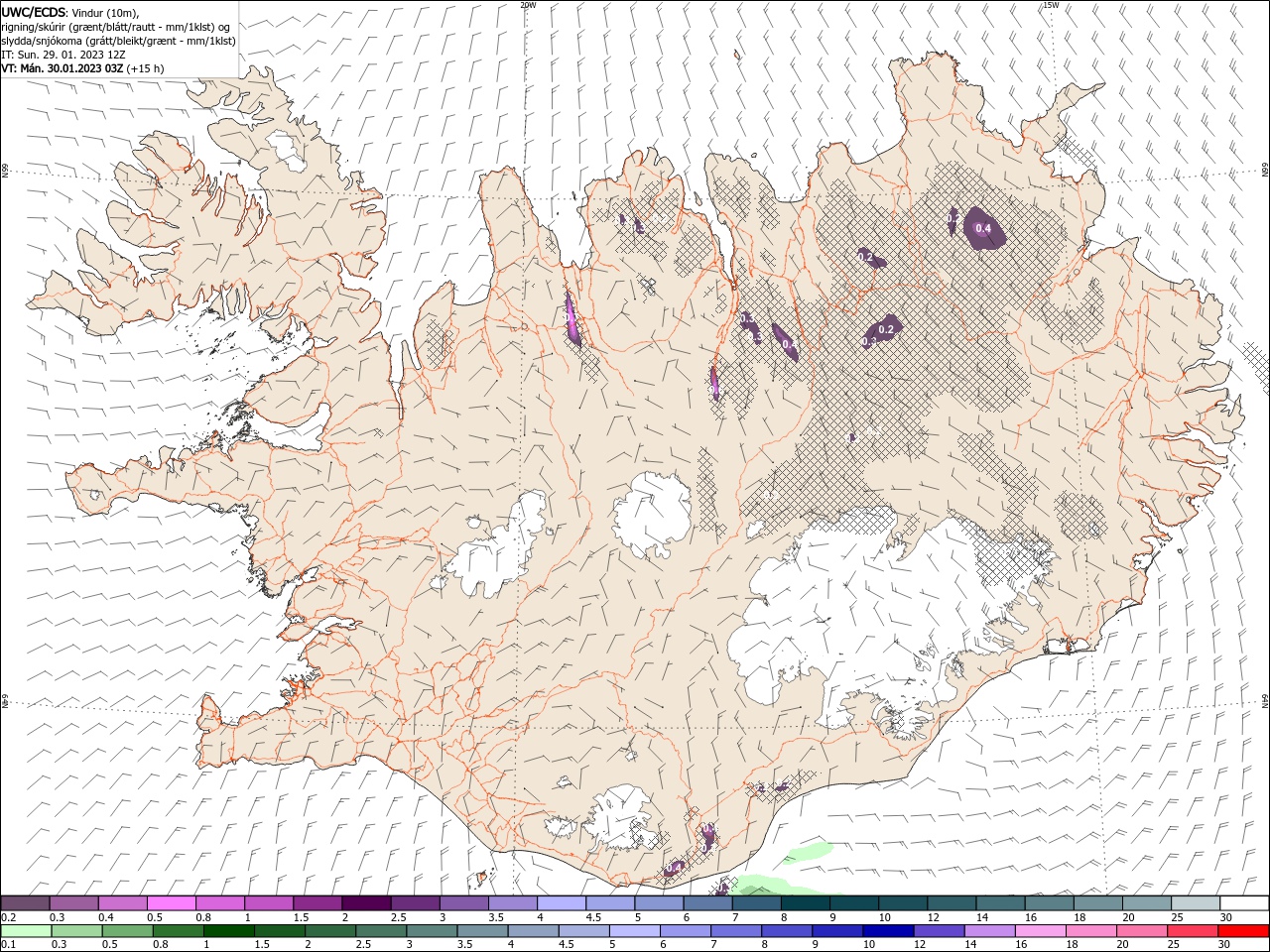Image resolution: width=1270 pixels, height=952 pixels.
Task: Select the darkest purple swatch between 2 and 2.5
Action: (x=366, y=903)
